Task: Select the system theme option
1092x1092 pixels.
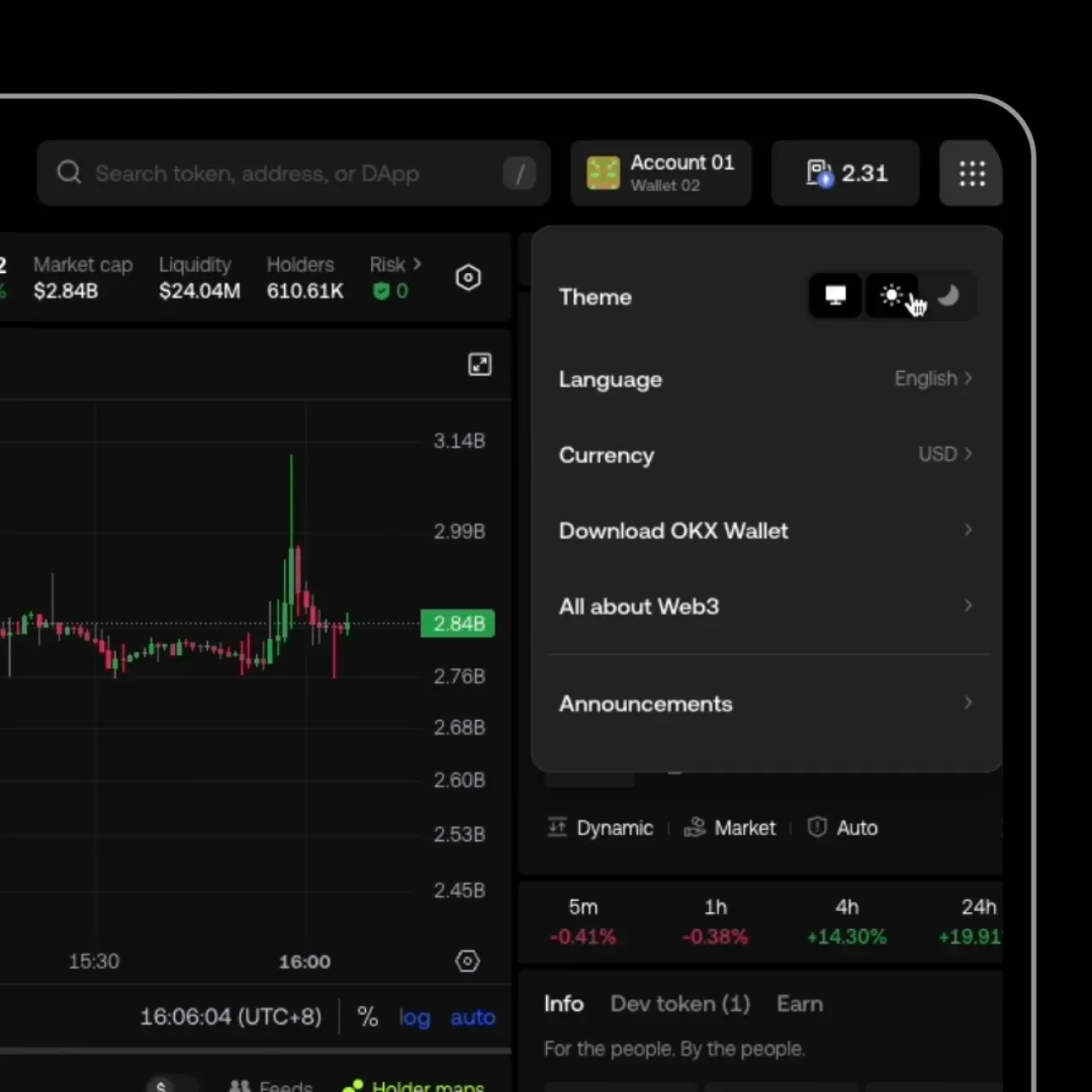Action: coord(835,295)
